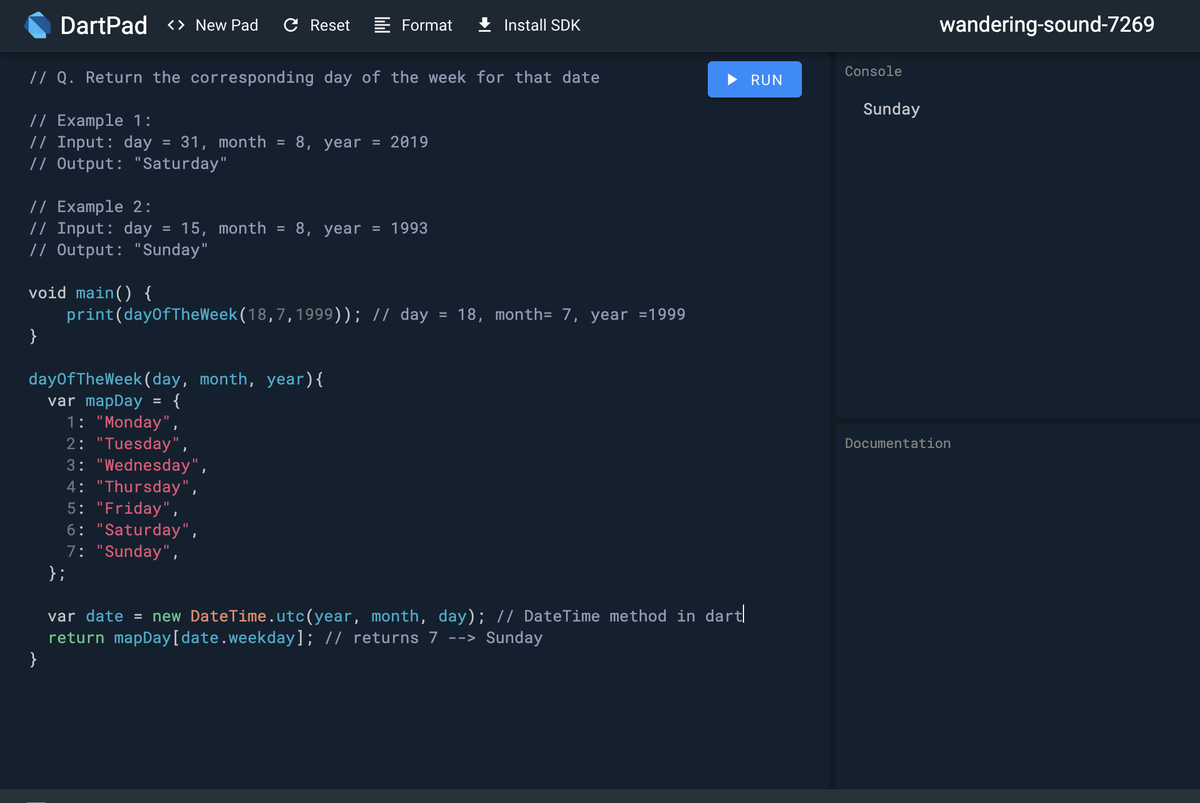Click the 'DateTime method in dart' comment
Viewport: 1200px width, 803px height.
[x=619, y=616]
